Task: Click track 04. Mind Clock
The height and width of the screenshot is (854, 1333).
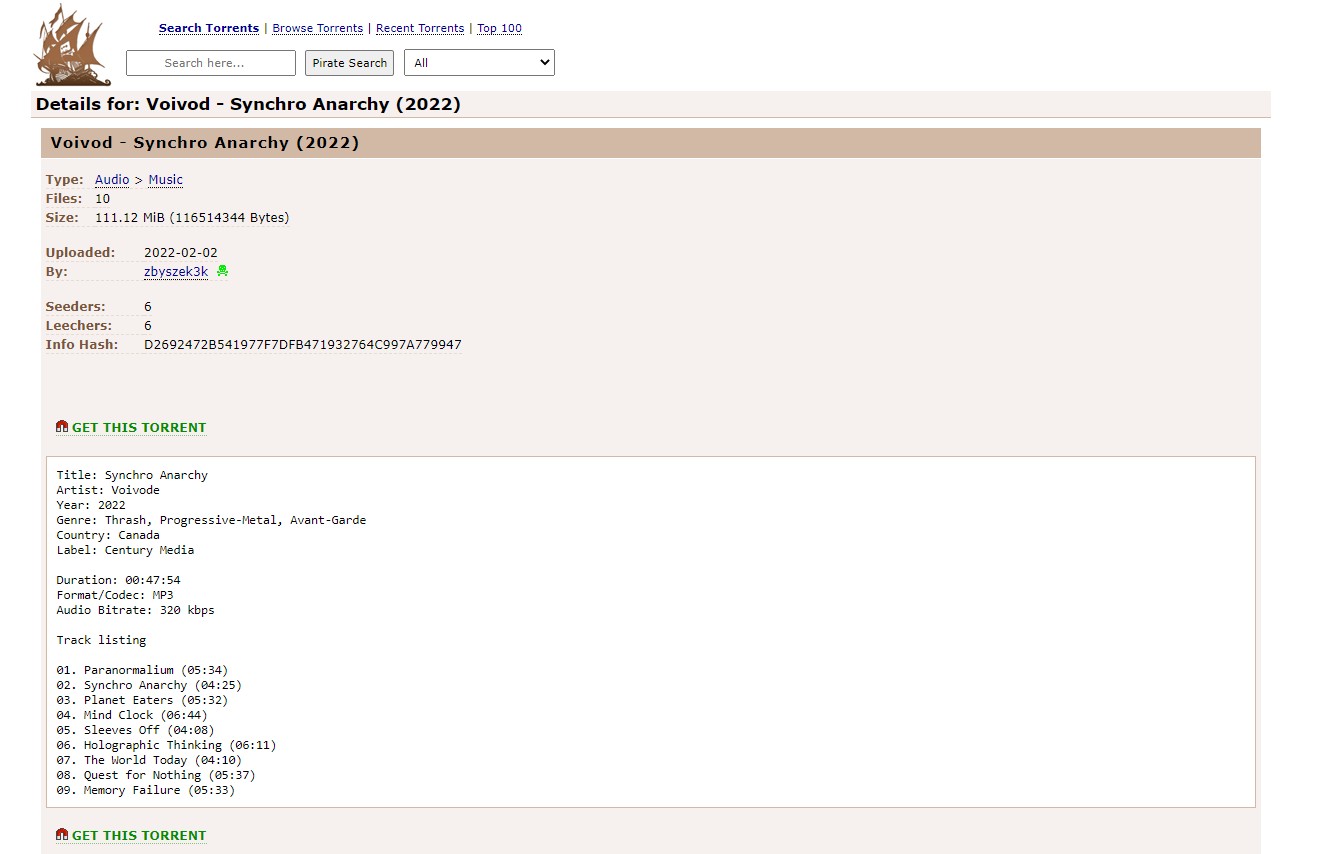Action: [x=132, y=715]
